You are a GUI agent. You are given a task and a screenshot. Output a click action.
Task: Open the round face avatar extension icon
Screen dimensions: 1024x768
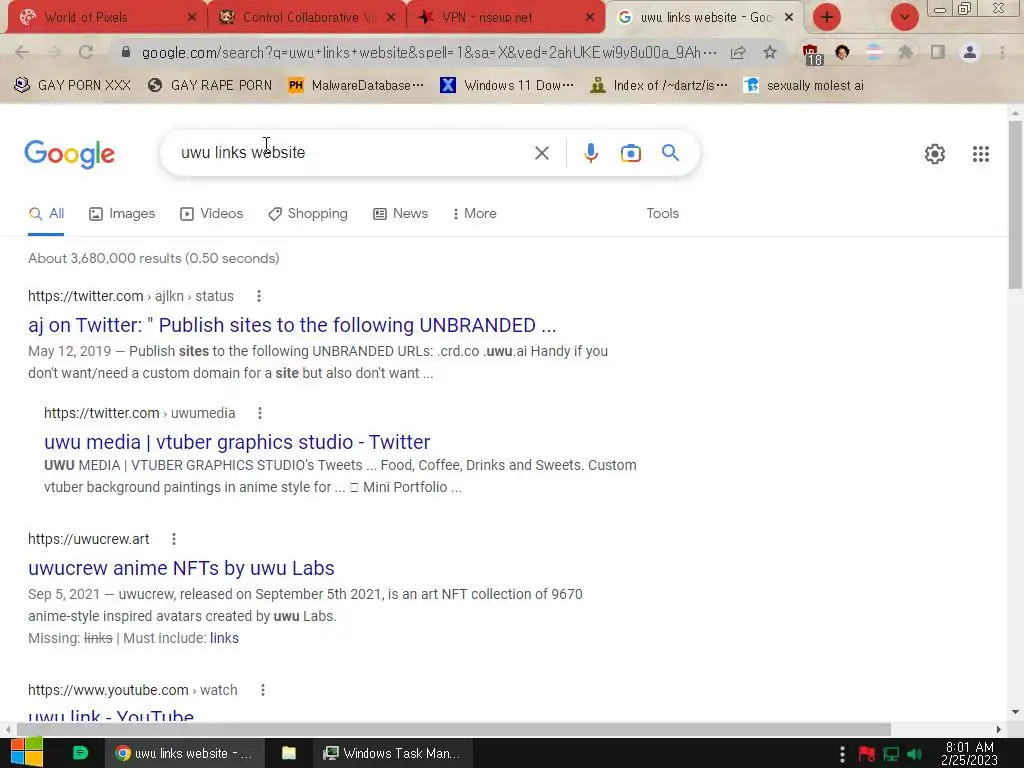tap(842, 52)
